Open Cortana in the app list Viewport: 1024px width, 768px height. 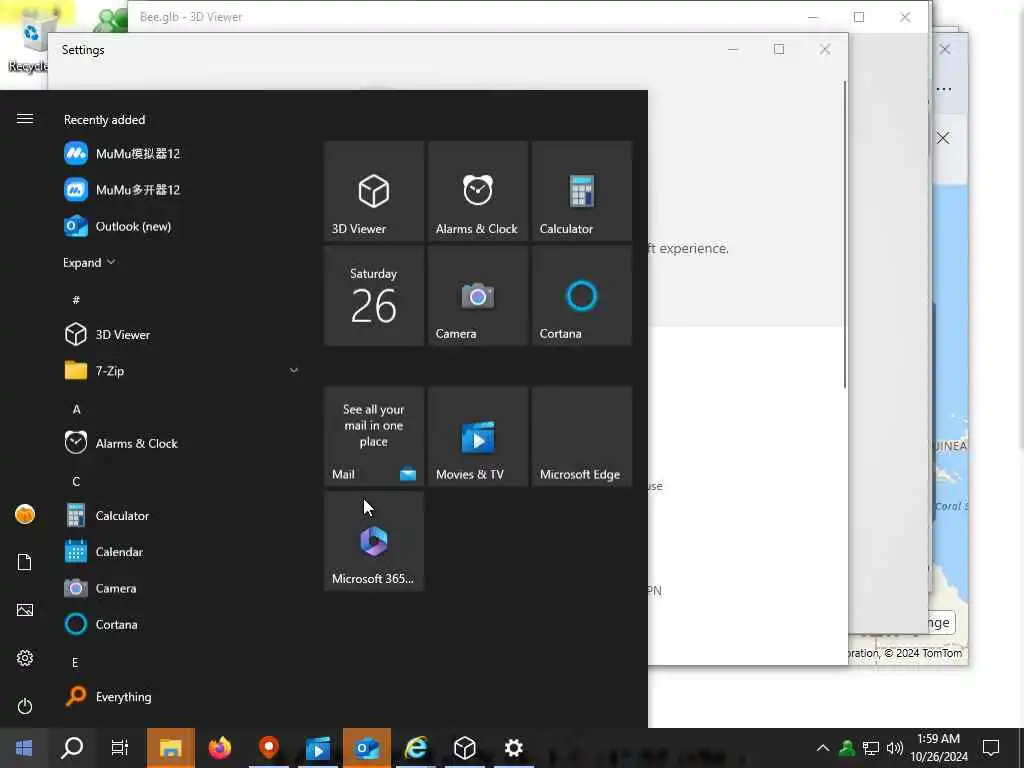coord(182,624)
